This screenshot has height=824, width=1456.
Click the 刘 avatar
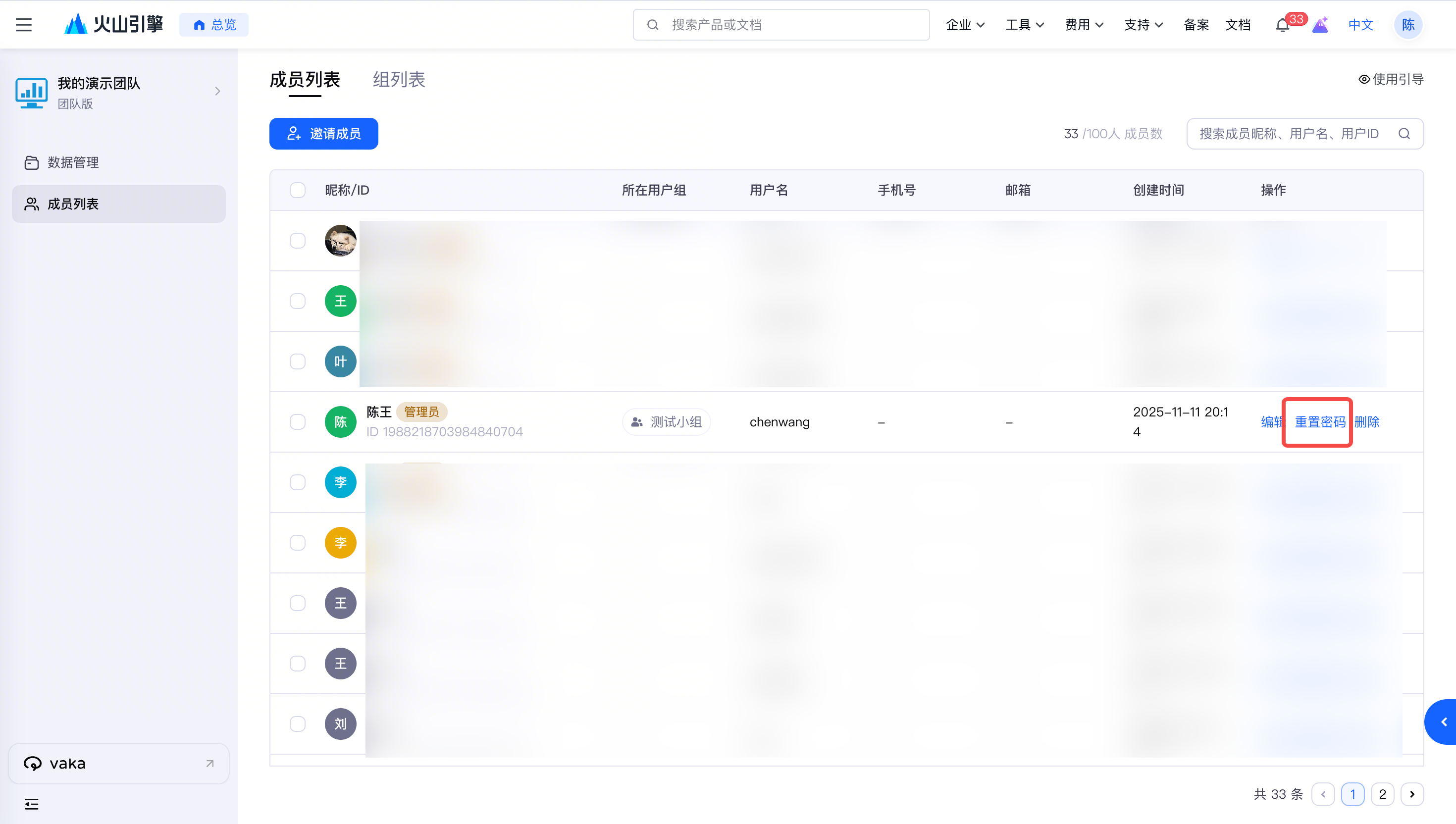(x=340, y=724)
